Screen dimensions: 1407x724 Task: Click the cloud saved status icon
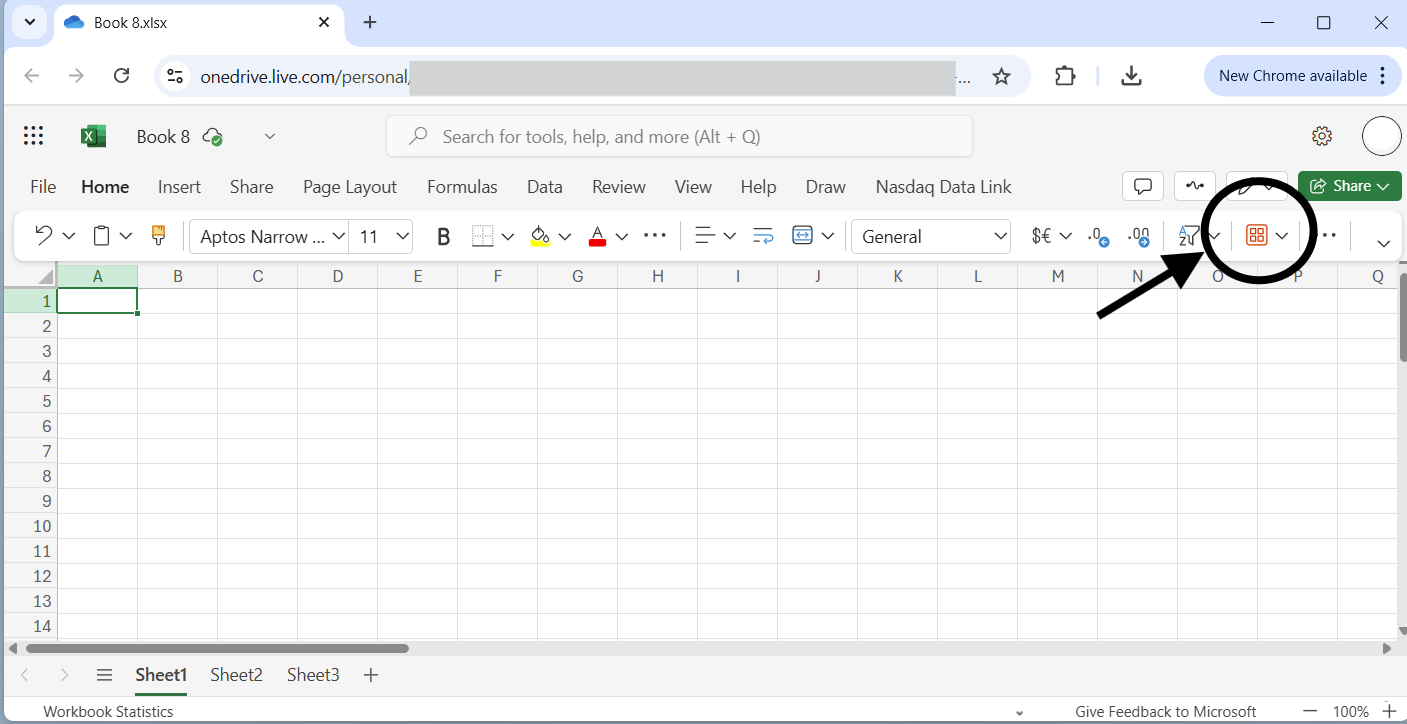point(212,136)
